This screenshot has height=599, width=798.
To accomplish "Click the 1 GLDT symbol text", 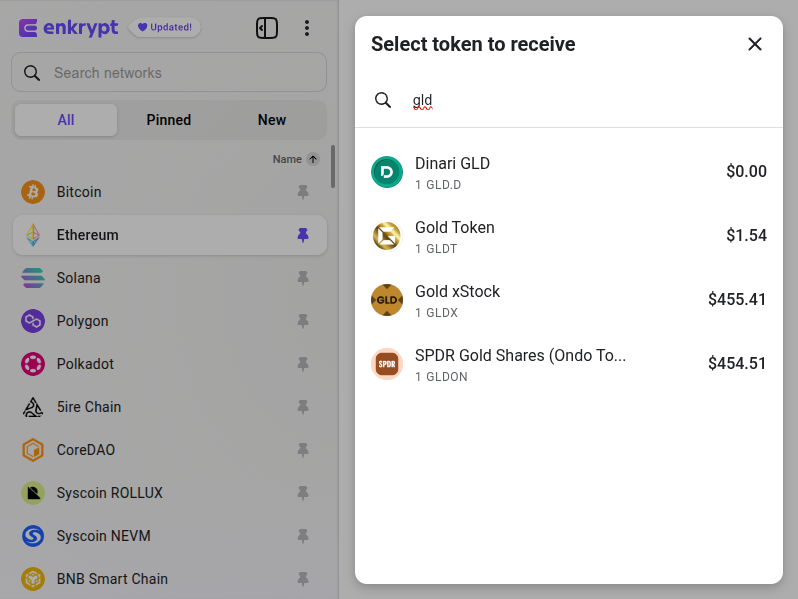I will (x=436, y=249).
